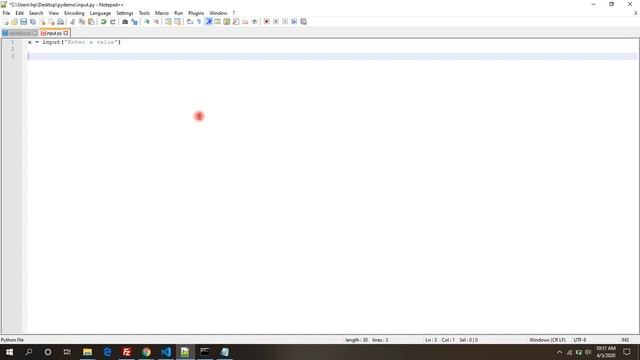Toggle file Monitoring eye icon

point(254,22)
